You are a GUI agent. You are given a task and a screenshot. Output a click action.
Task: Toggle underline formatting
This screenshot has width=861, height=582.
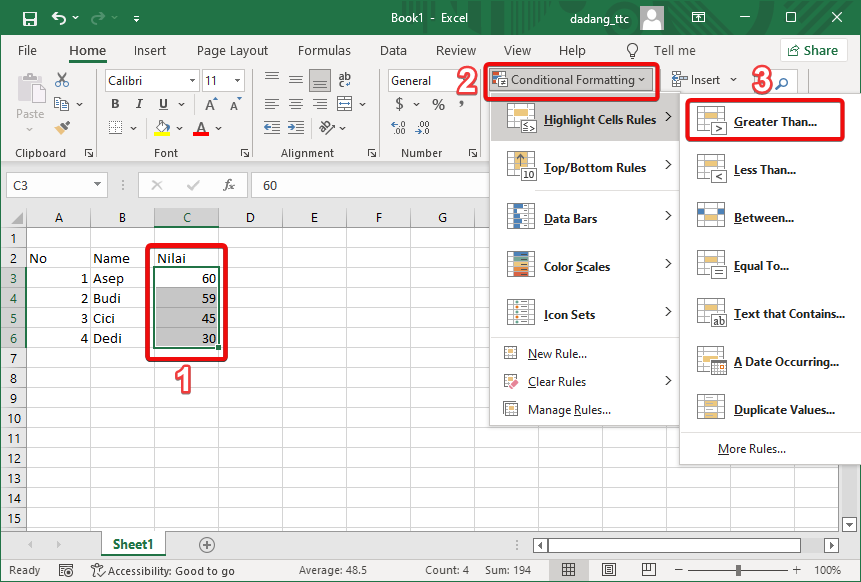pyautogui.click(x=161, y=102)
